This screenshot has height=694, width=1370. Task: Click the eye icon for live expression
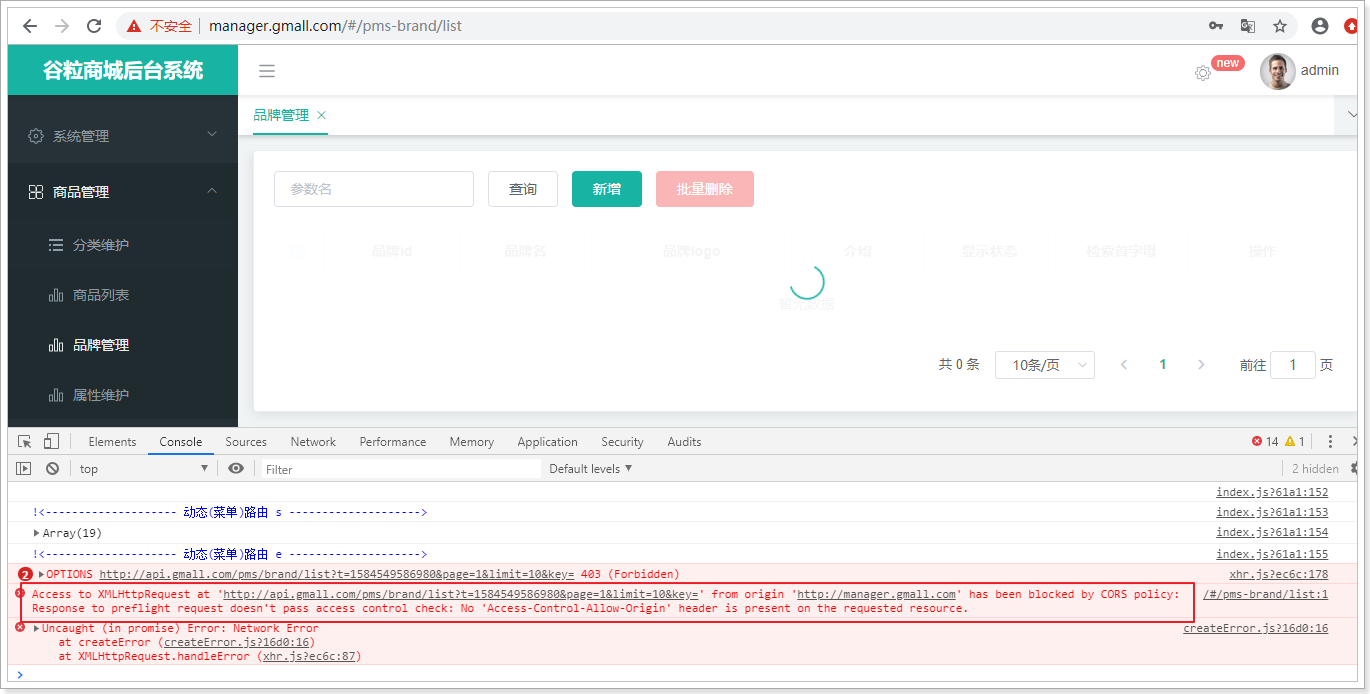click(x=236, y=468)
